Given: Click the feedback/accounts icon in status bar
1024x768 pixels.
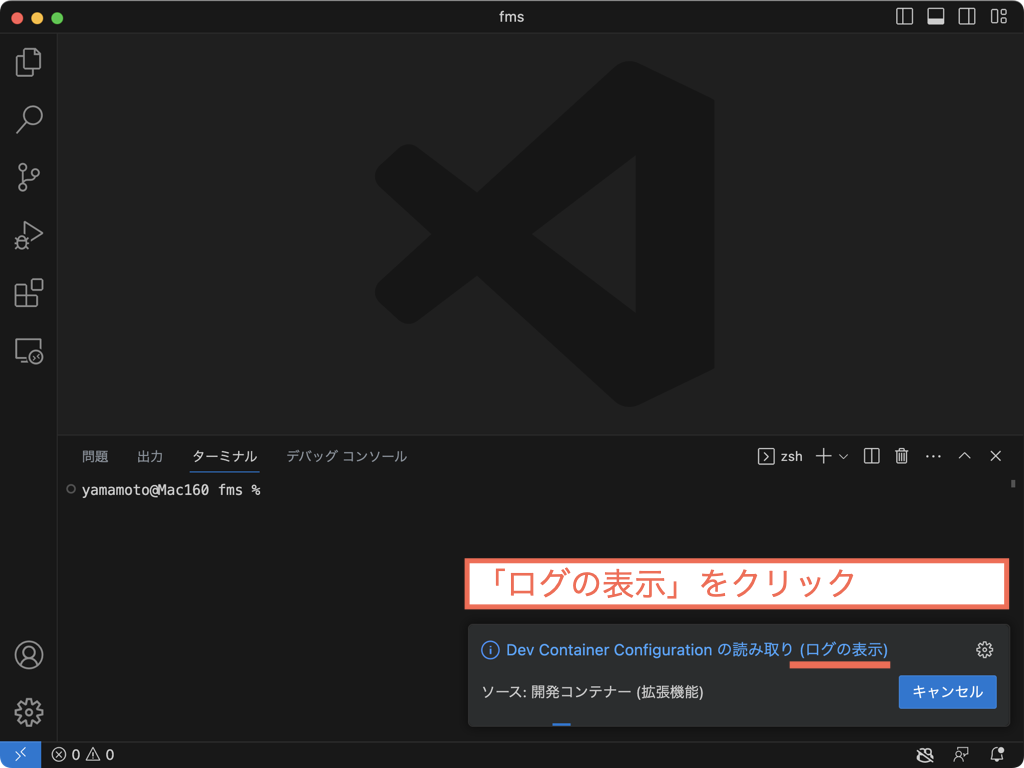Looking at the screenshot, I should click(961, 755).
